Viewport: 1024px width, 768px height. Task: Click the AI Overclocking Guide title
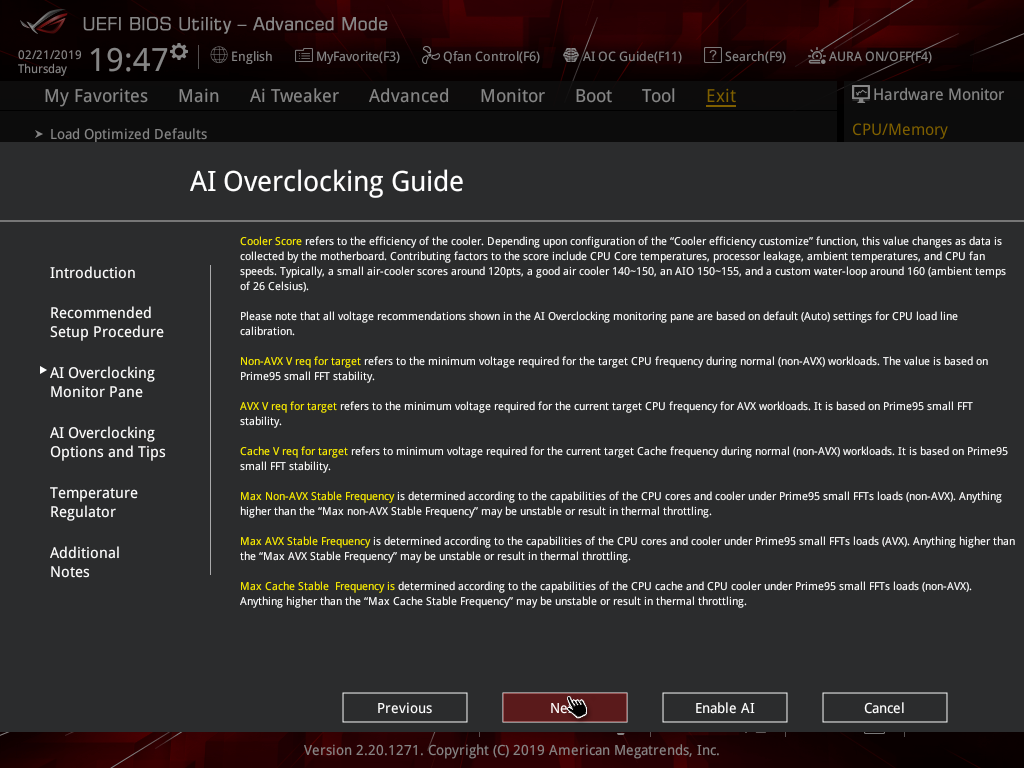(327, 182)
